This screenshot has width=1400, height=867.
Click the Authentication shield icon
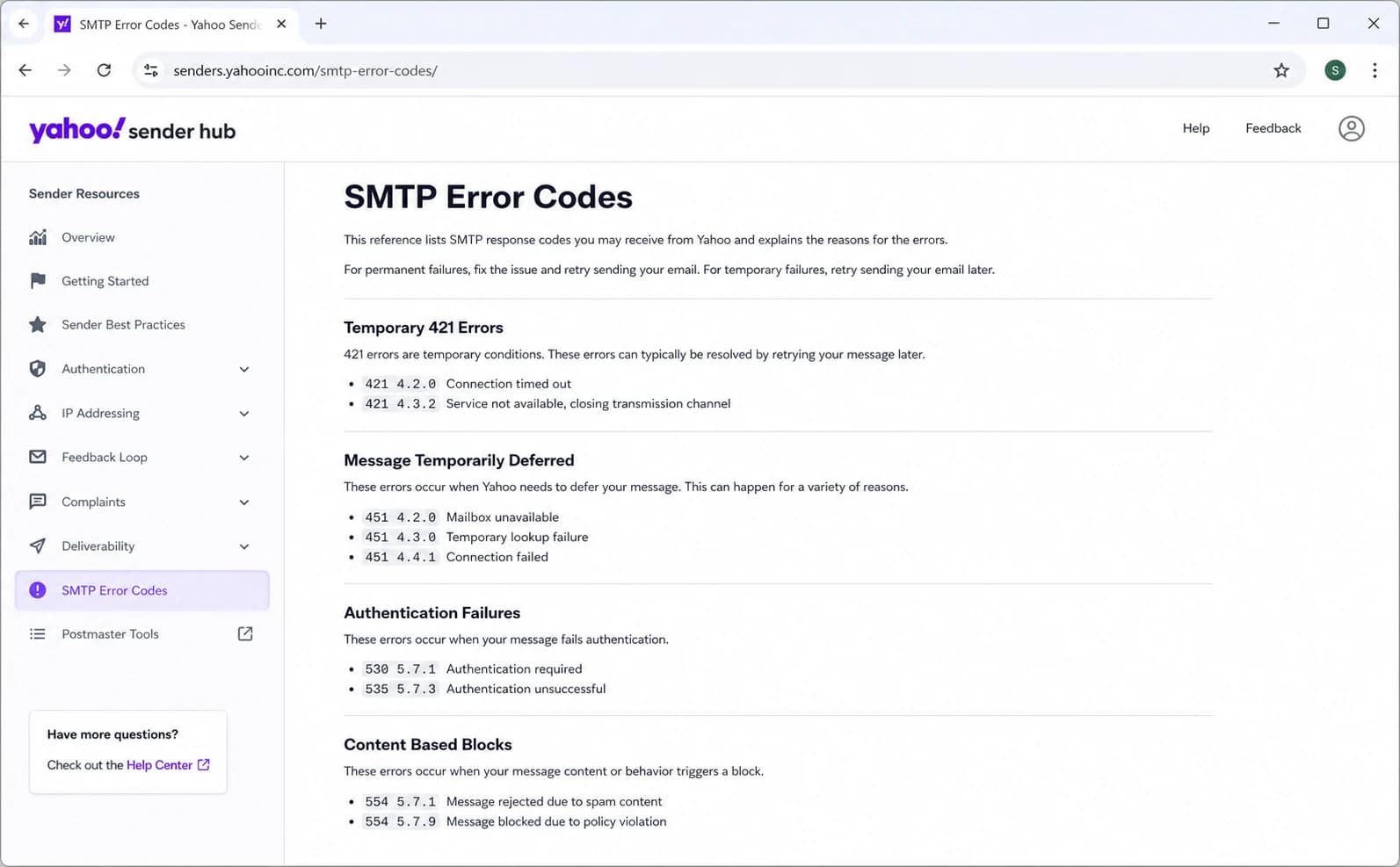38,369
